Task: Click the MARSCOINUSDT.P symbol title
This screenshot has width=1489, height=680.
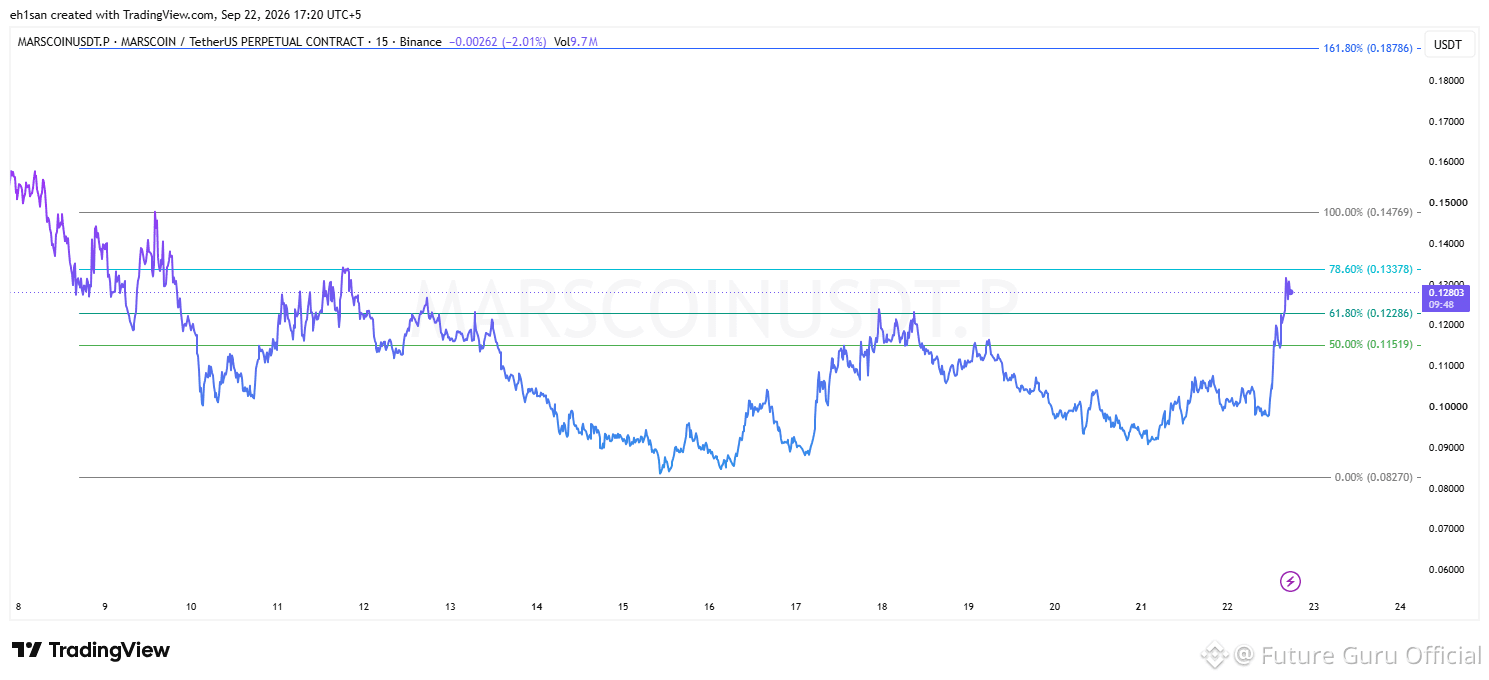Action: tap(59, 42)
